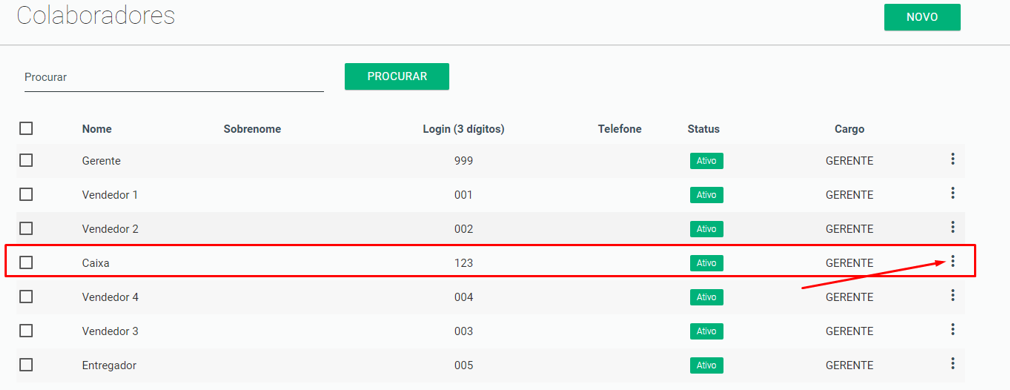Click the Login (3 dígitos) column header
This screenshot has width=1010, height=390.
463,129
